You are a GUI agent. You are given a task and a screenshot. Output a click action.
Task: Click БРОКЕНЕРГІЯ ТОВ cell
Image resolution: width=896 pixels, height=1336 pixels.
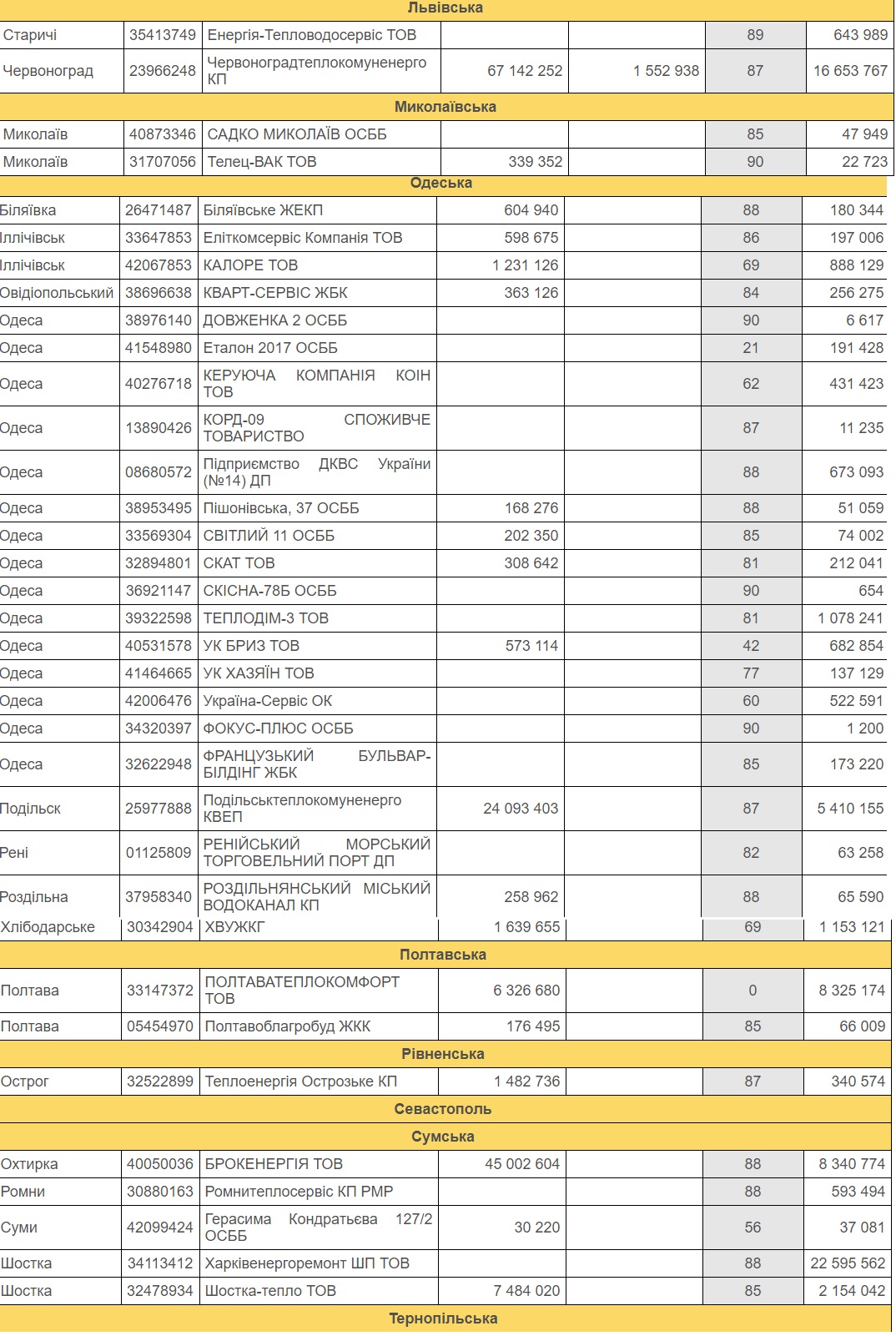(320, 1164)
